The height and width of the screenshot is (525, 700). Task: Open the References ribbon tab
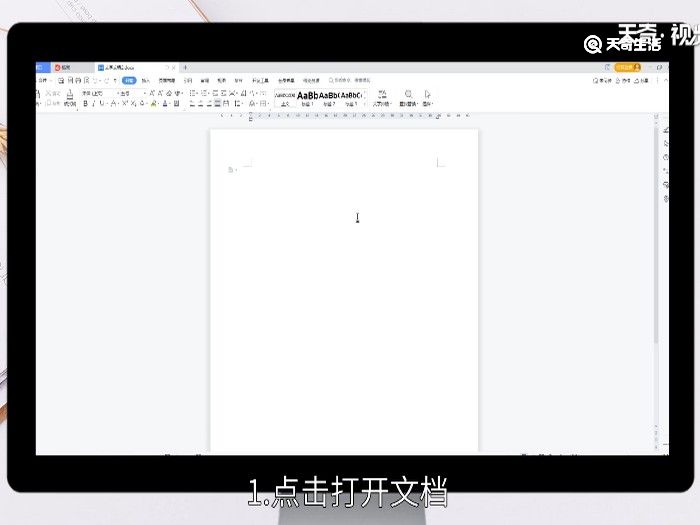pos(188,80)
